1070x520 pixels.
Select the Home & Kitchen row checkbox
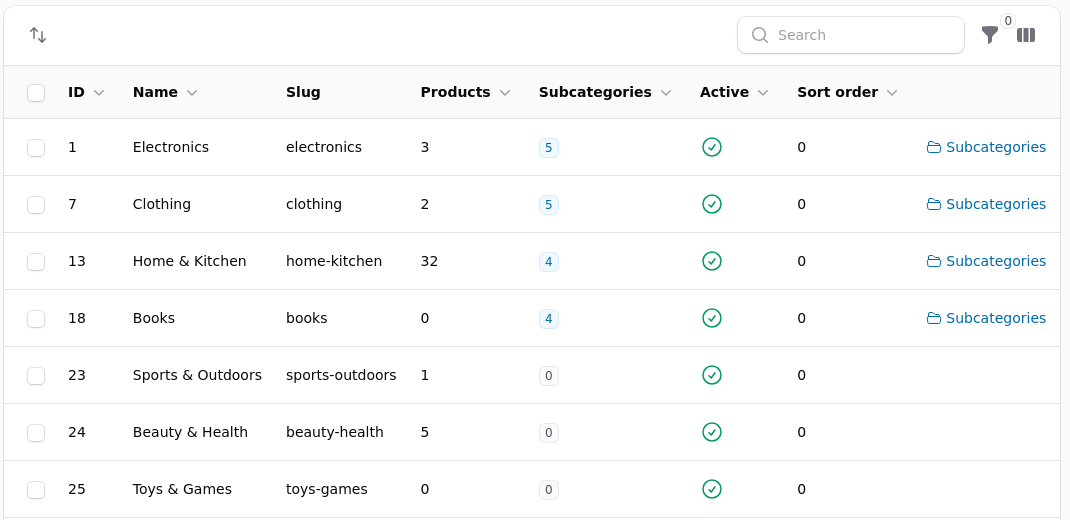point(36,262)
